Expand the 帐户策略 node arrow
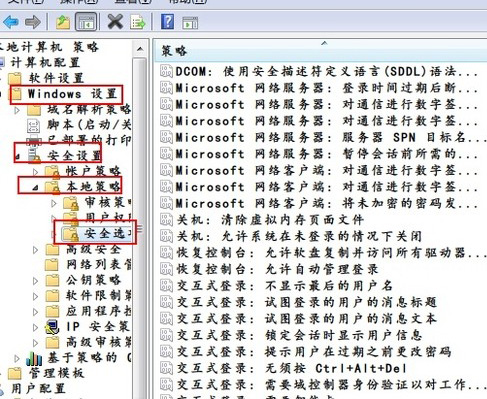Screen dimensions: 487x399 click(x=35, y=172)
